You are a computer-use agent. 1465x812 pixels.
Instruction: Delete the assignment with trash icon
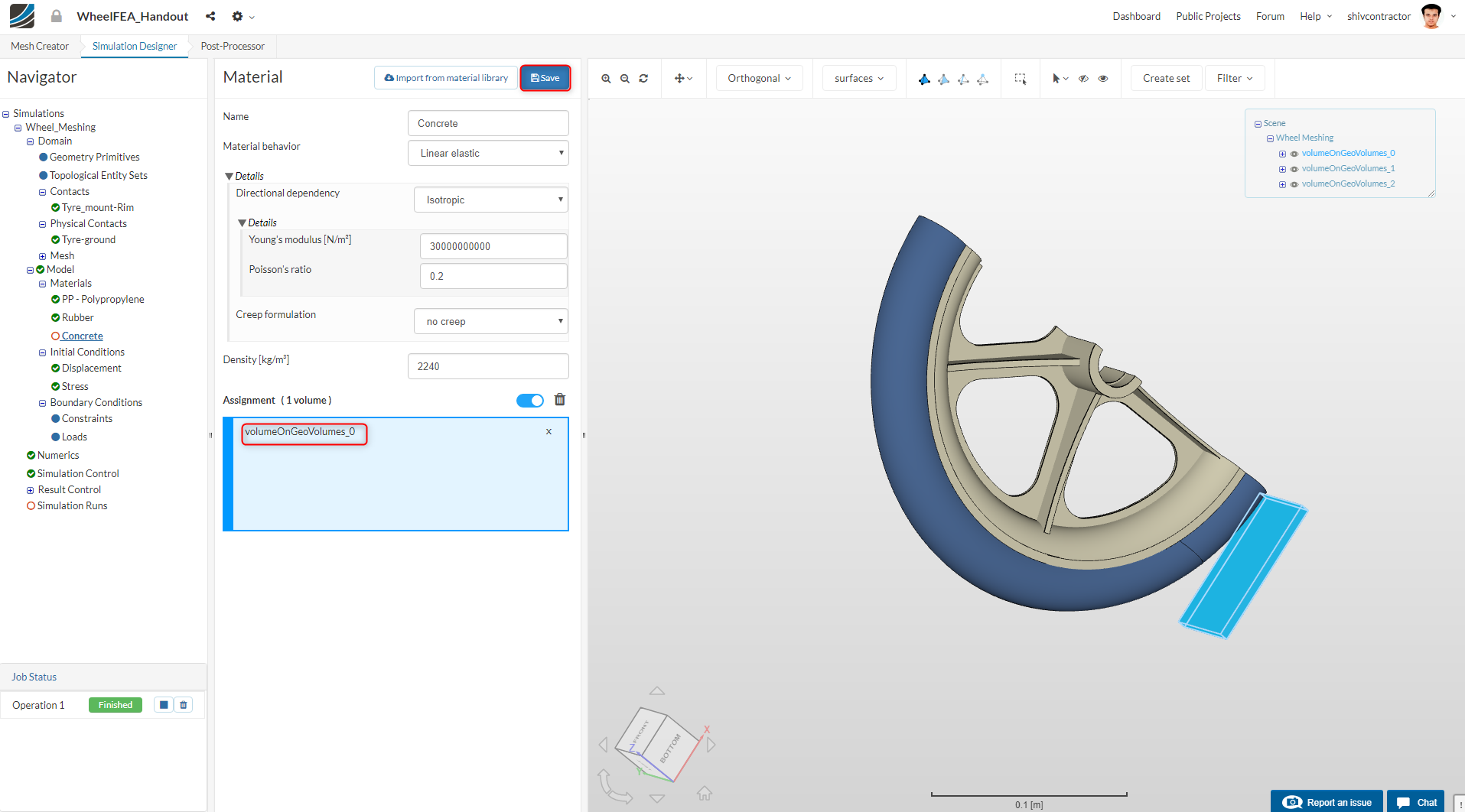560,400
